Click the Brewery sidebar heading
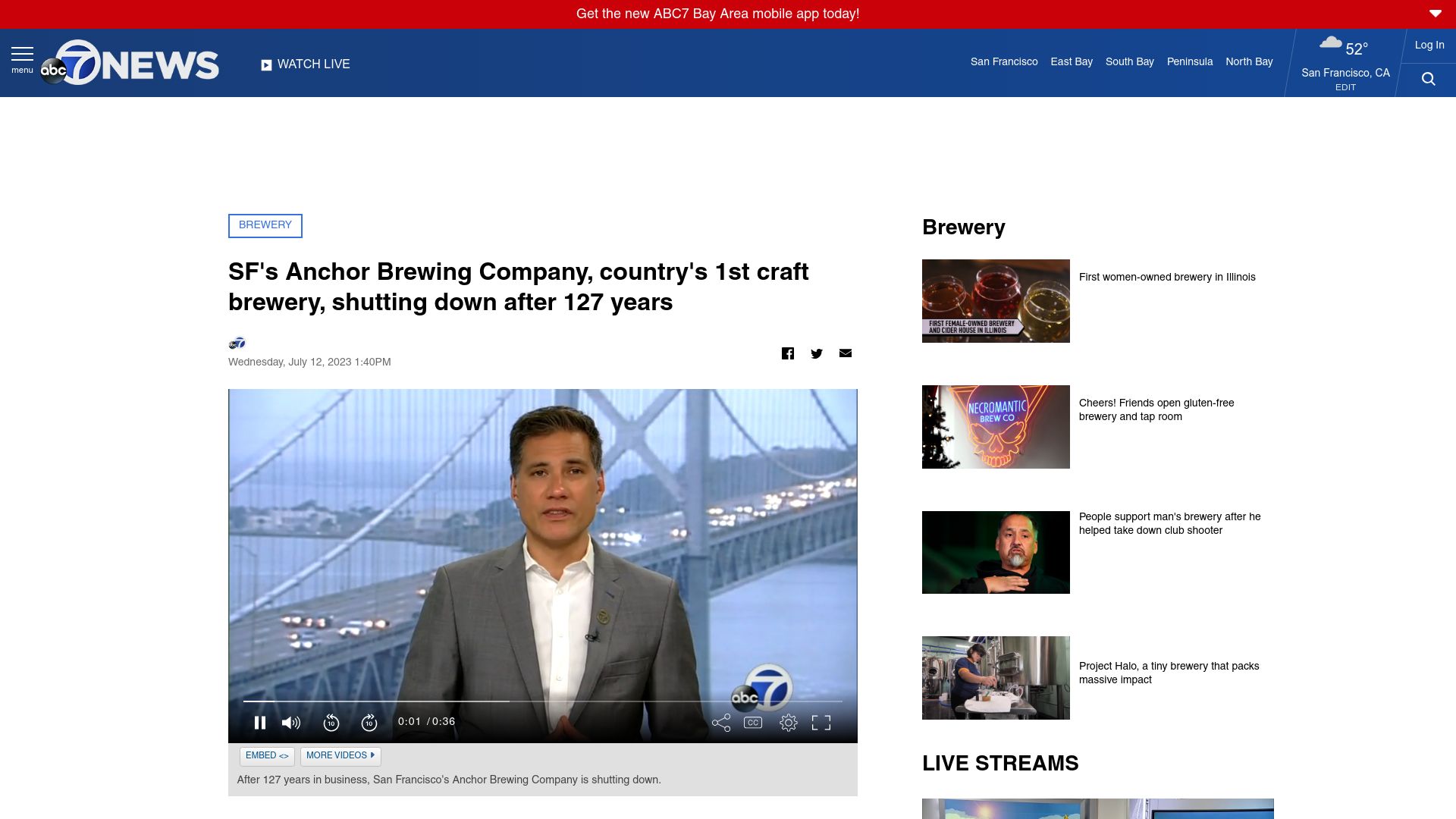The width and height of the screenshot is (1456, 819). (x=964, y=227)
